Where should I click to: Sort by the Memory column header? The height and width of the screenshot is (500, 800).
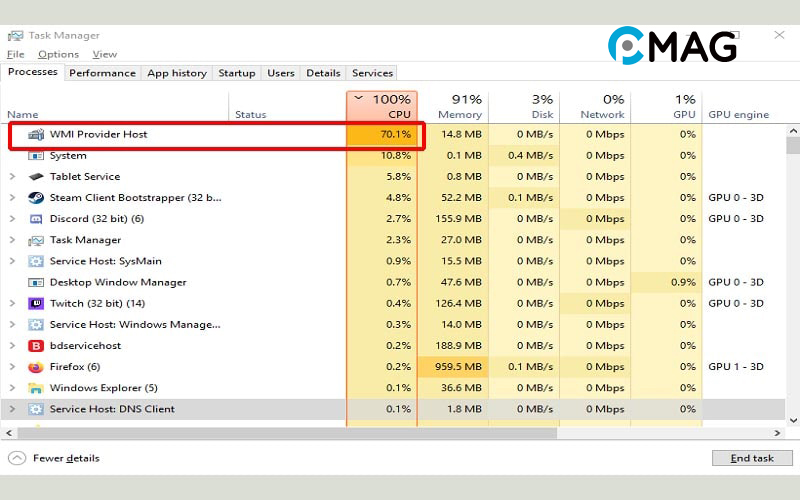click(453, 107)
